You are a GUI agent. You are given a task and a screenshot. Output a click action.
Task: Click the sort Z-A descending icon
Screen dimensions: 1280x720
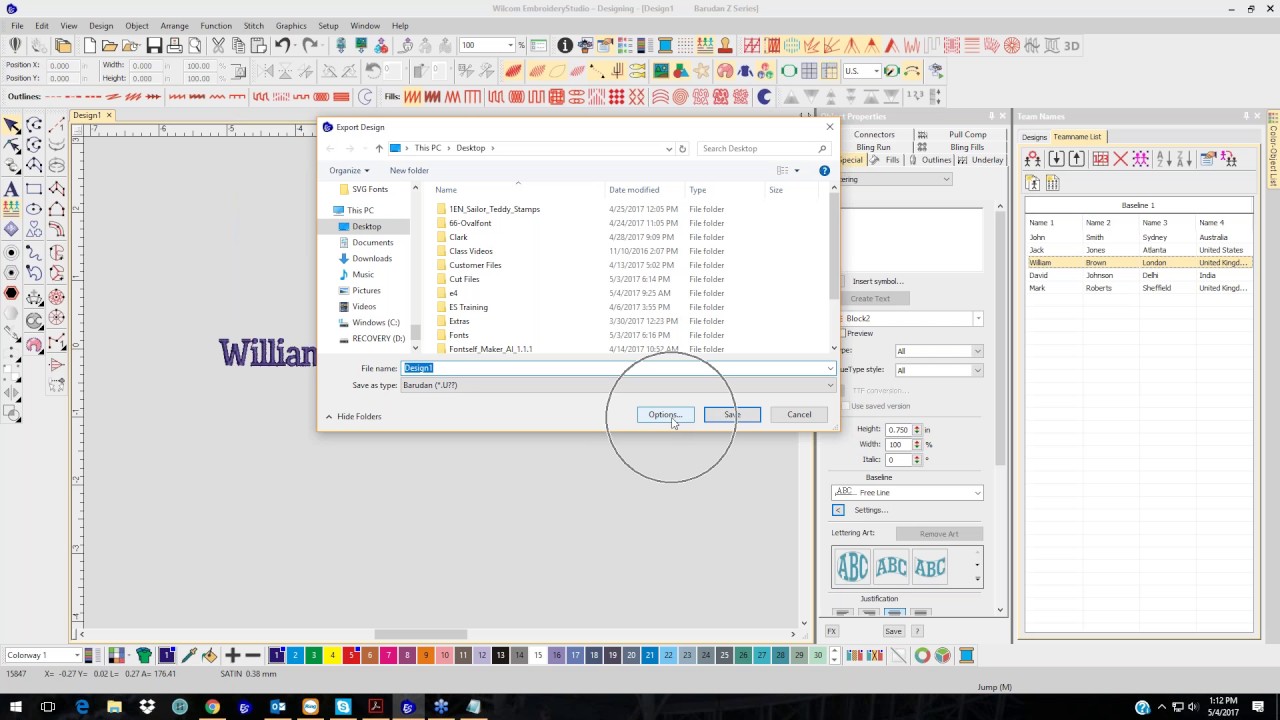tap(1184, 159)
